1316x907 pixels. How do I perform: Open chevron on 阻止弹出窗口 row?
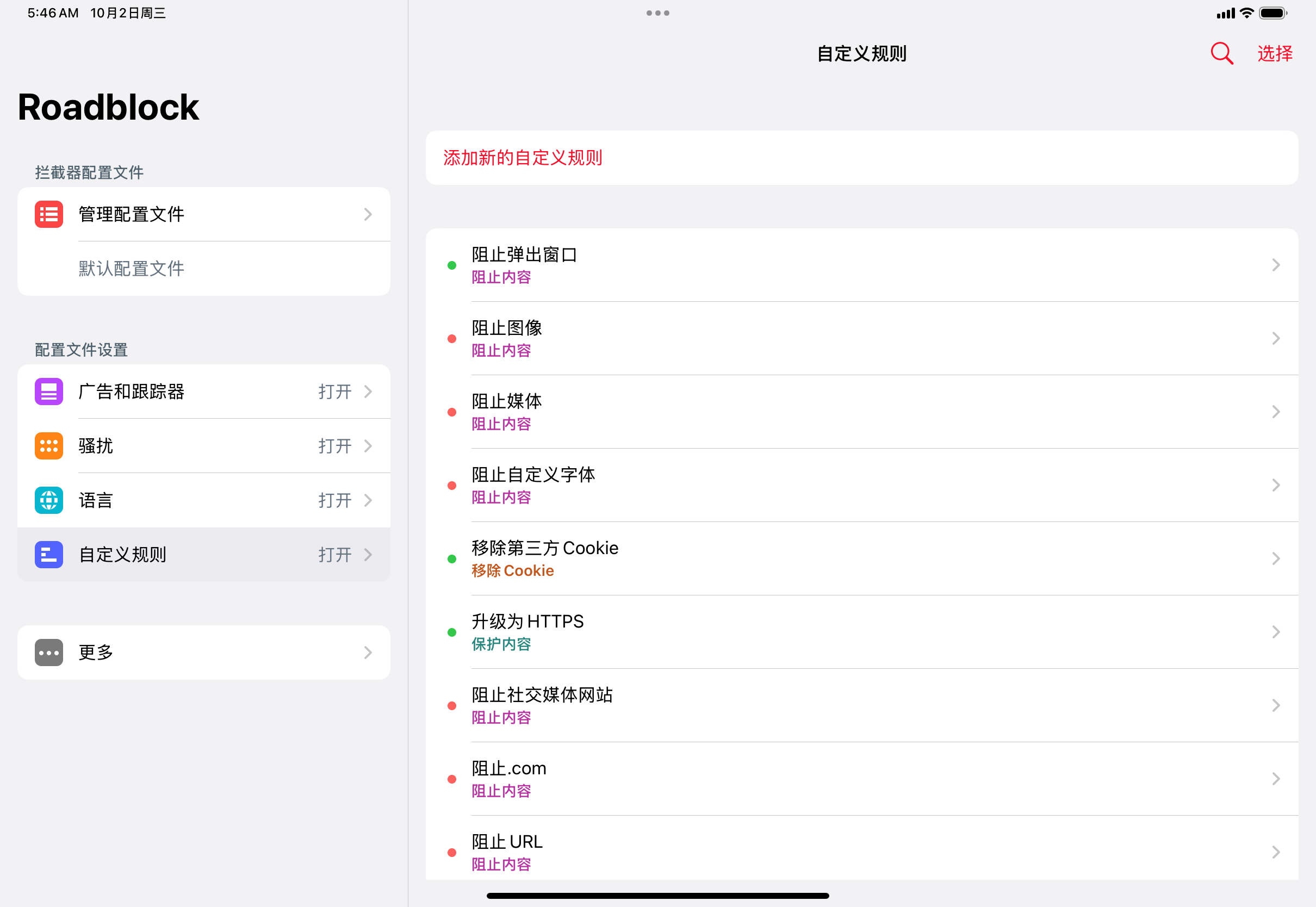point(1276,265)
